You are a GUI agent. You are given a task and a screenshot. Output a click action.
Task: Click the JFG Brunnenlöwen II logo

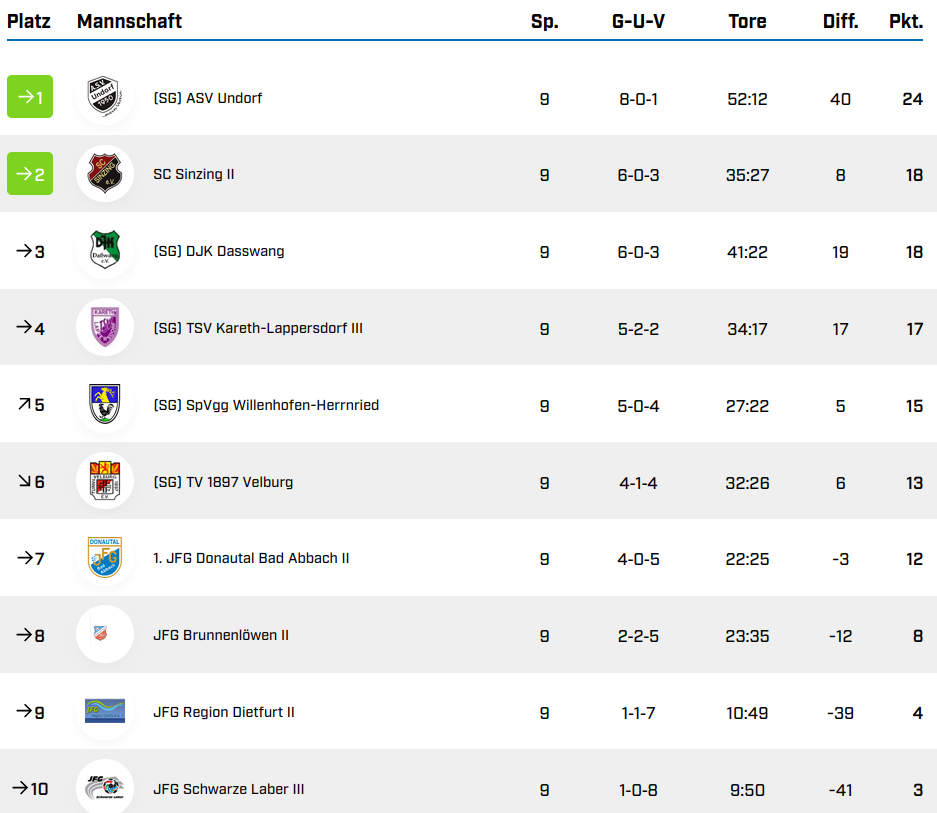104,635
